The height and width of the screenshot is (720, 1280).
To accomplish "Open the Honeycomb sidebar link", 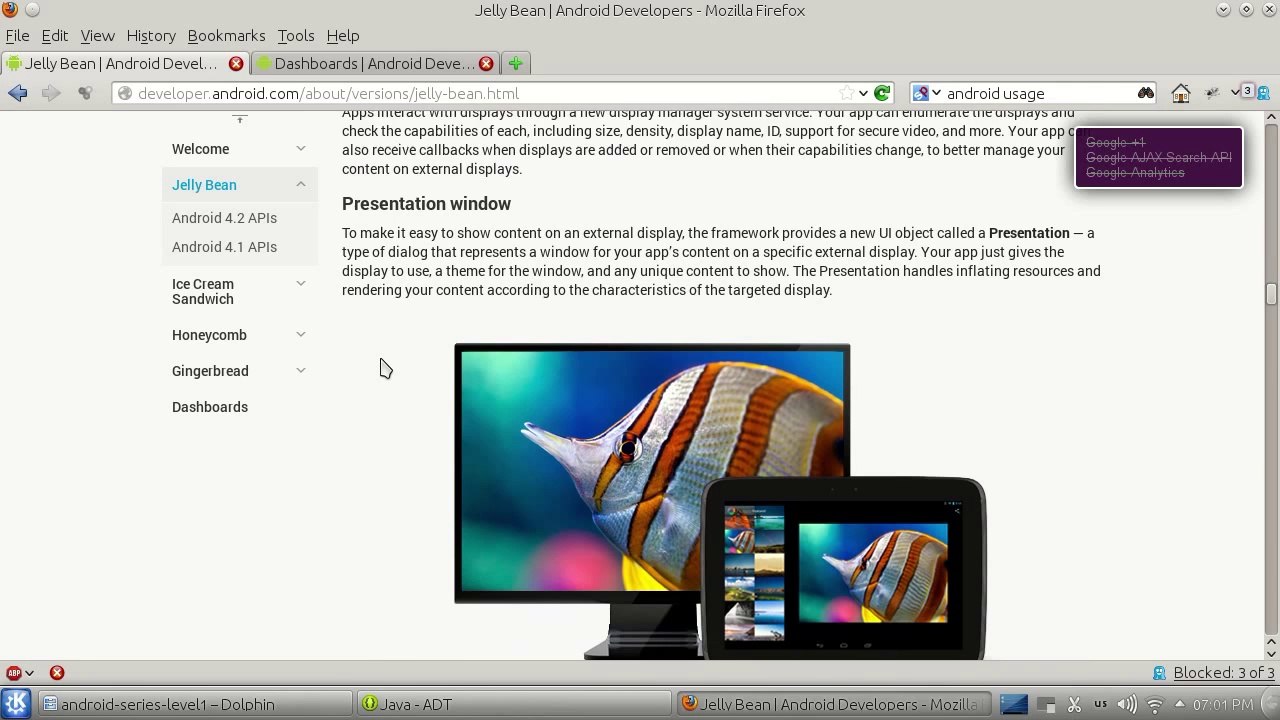I will click(209, 335).
